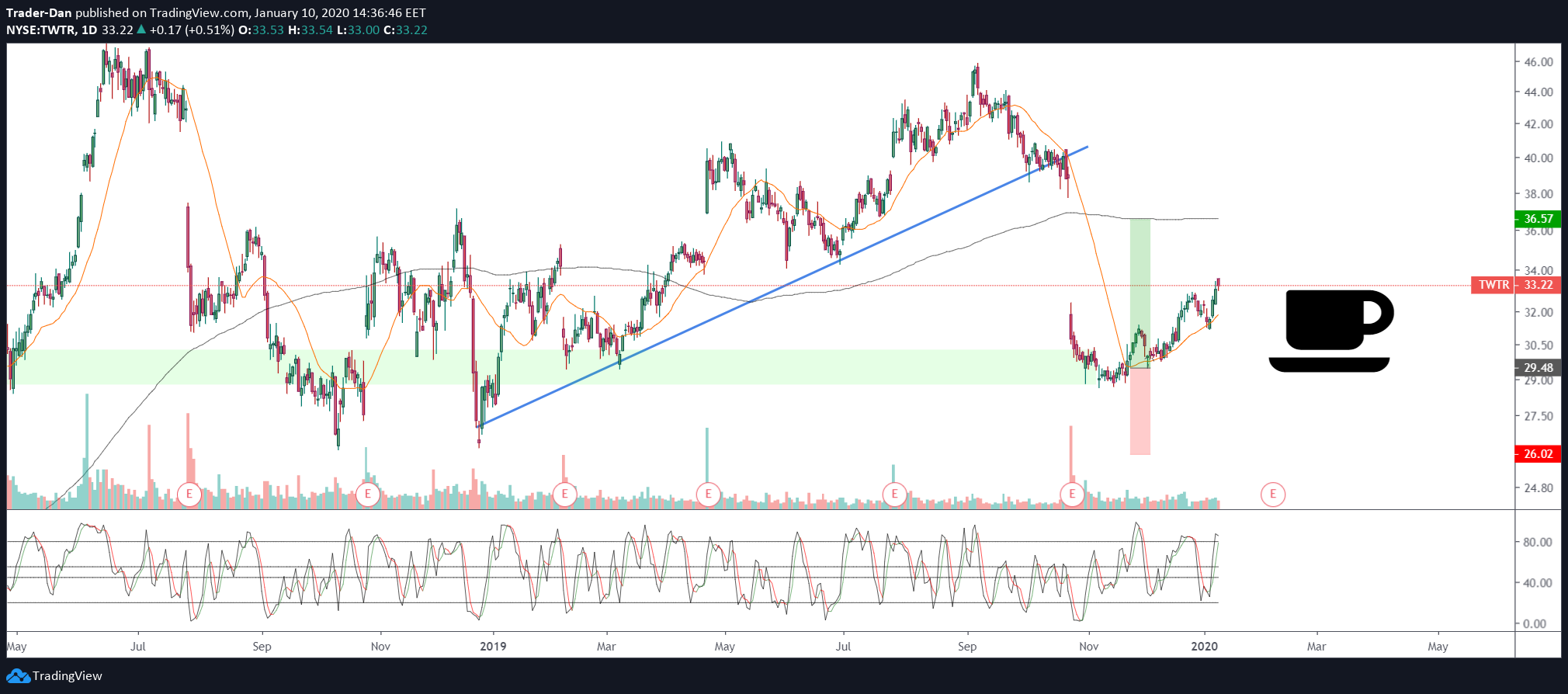Select the red stop-loss box

[1140, 411]
